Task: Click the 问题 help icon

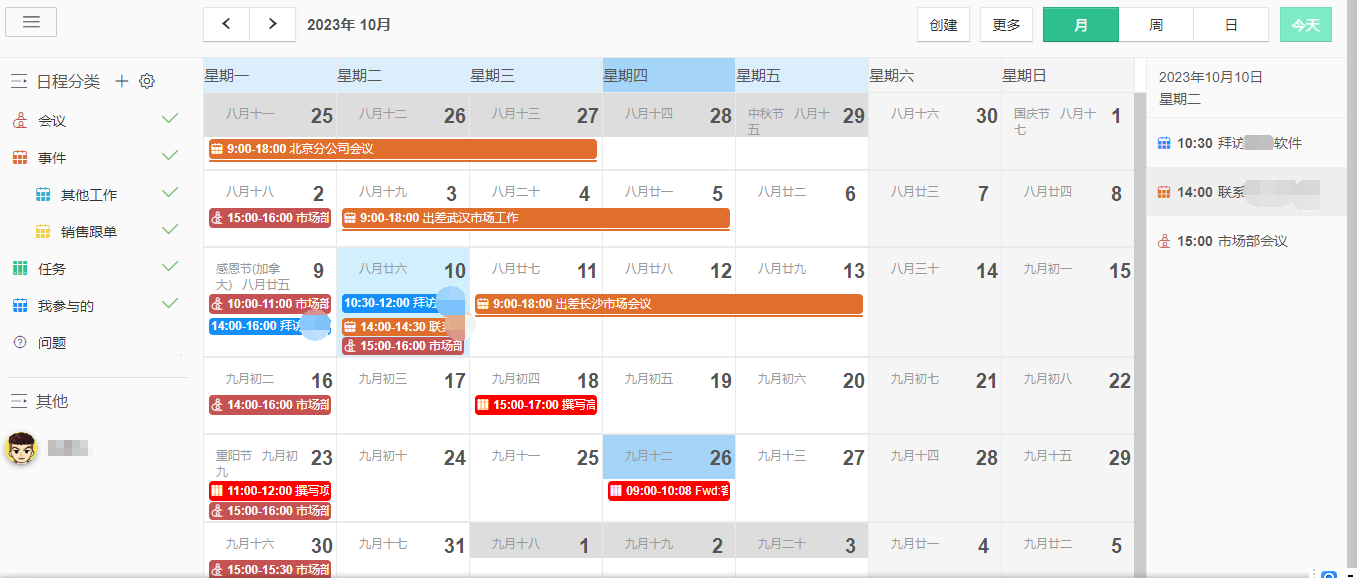Action: pos(19,343)
